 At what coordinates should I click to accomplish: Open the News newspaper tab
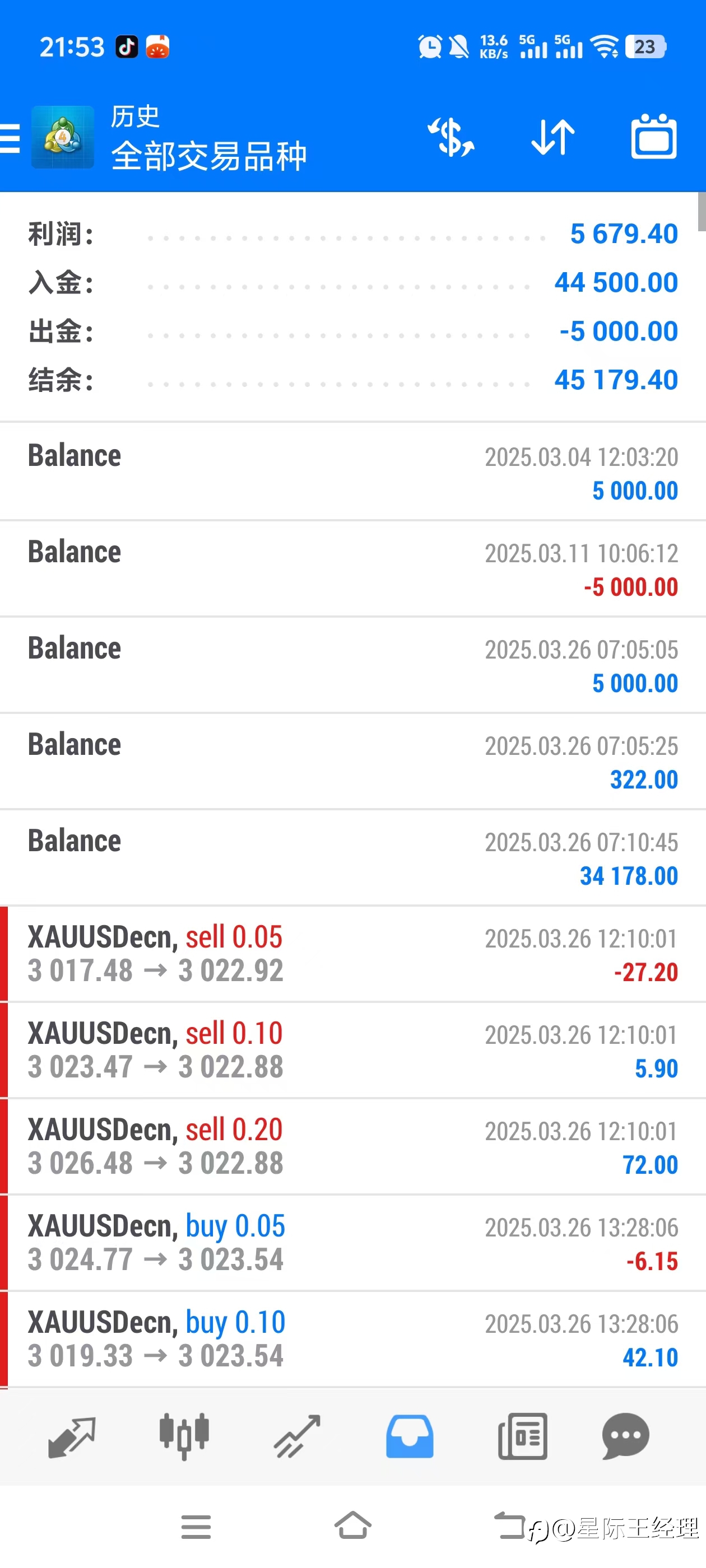(523, 1437)
